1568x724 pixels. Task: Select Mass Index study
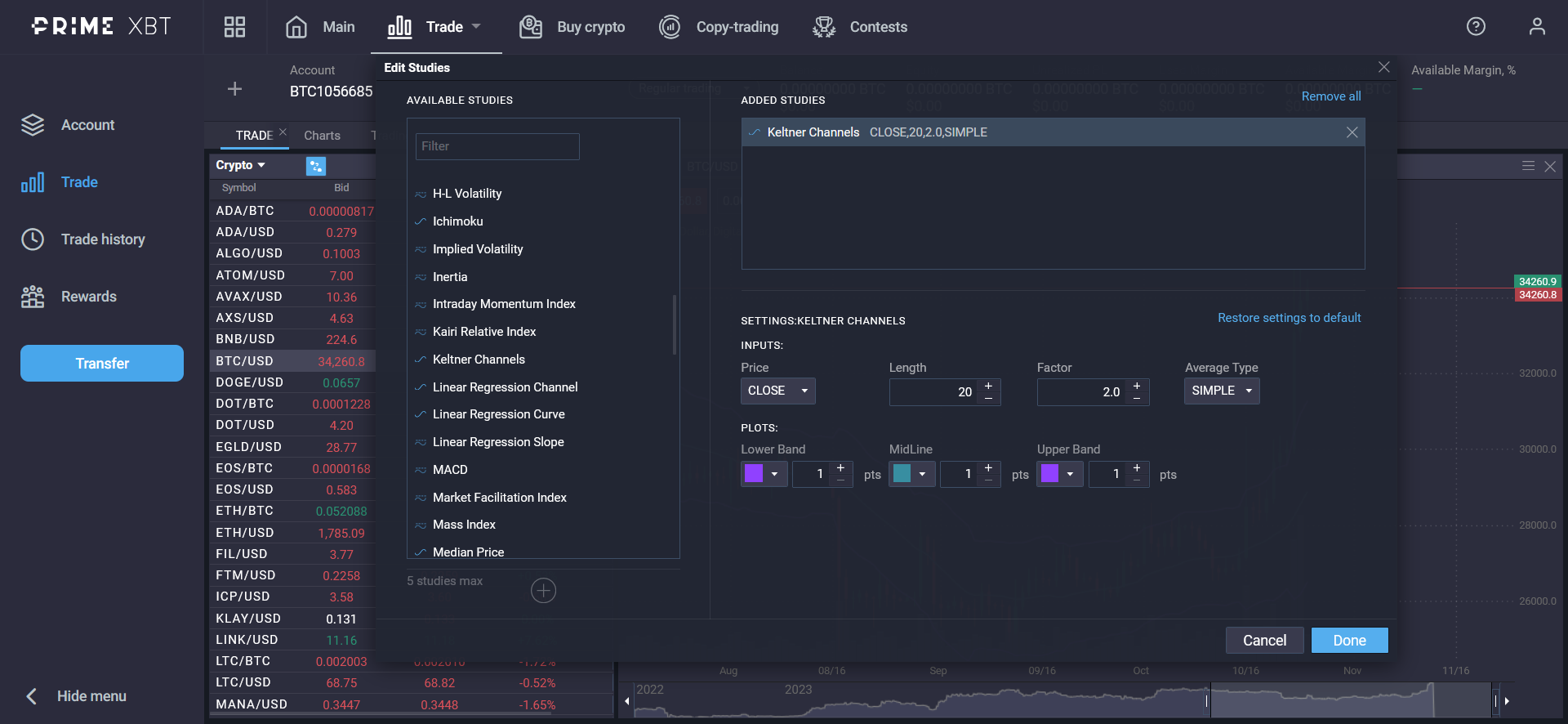click(x=464, y=525)
